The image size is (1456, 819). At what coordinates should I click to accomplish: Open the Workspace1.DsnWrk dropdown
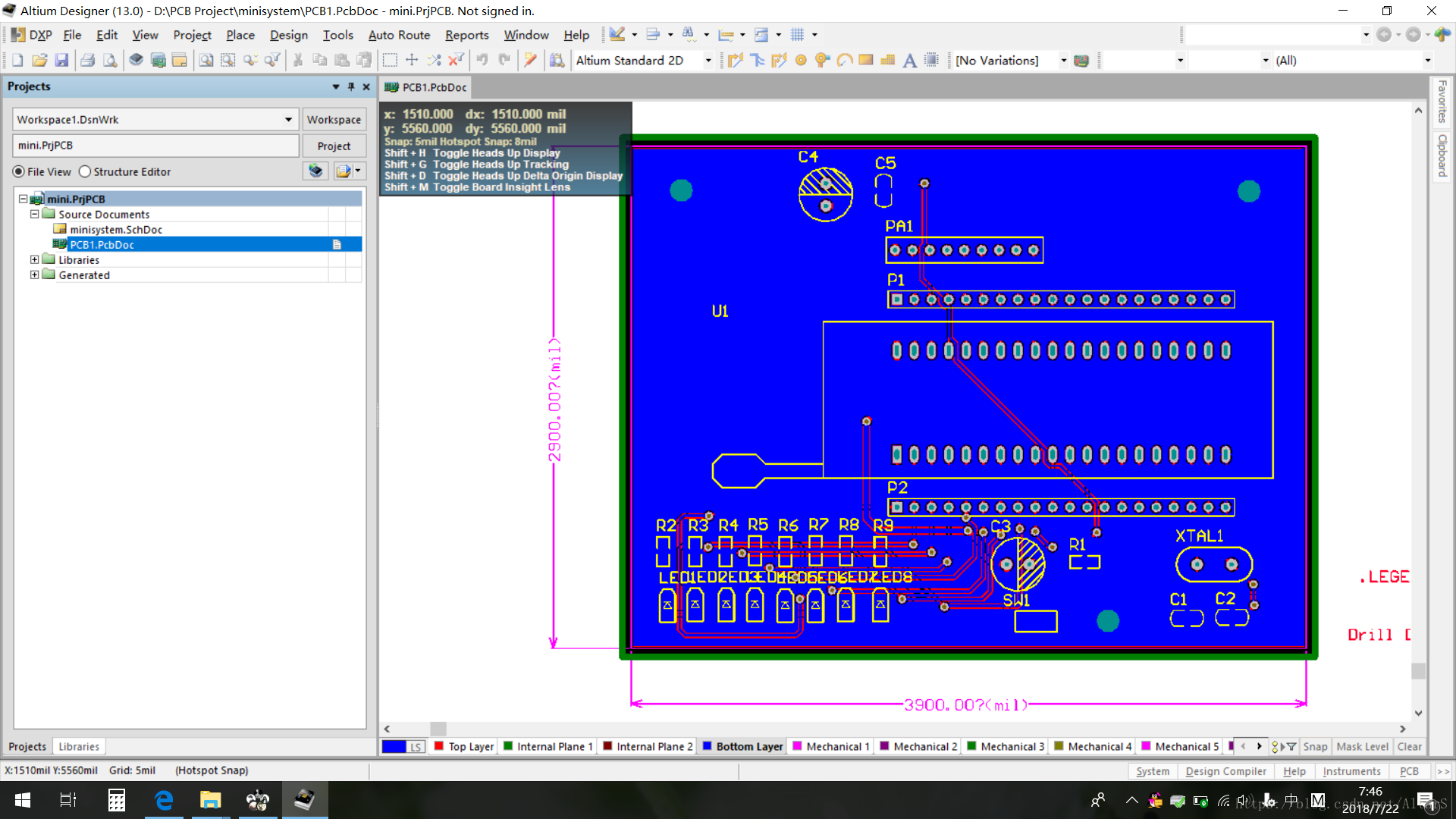point(288,120)
